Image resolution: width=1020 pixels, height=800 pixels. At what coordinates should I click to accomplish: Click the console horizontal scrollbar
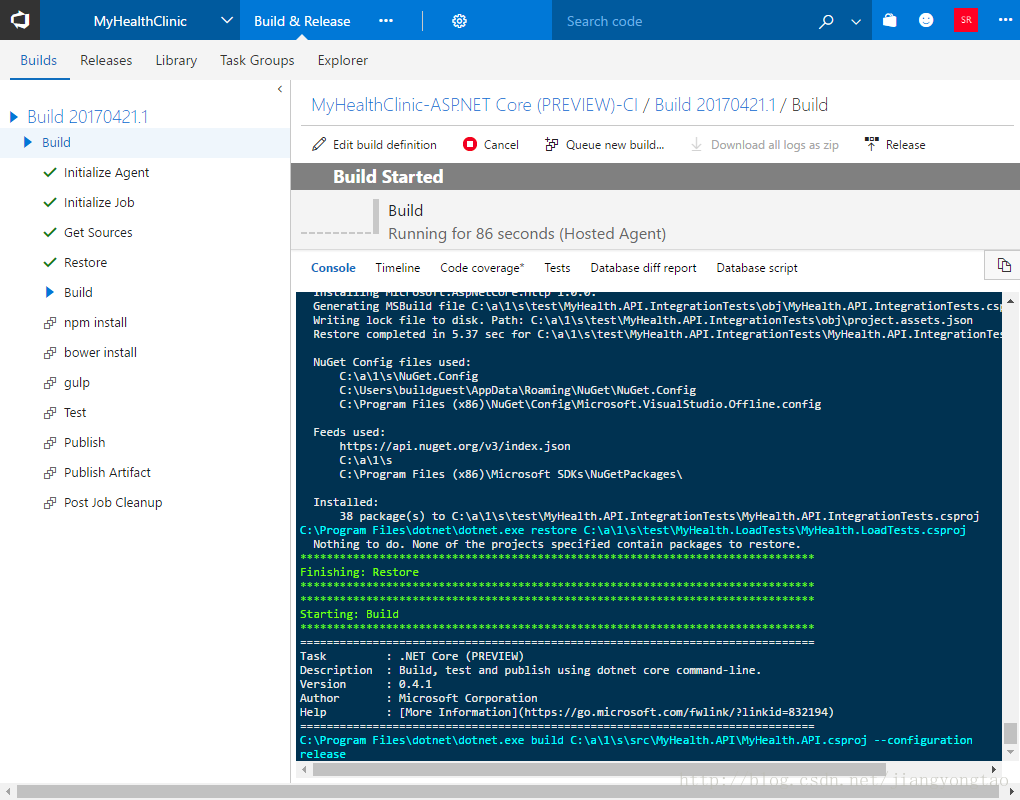(598, 769)
